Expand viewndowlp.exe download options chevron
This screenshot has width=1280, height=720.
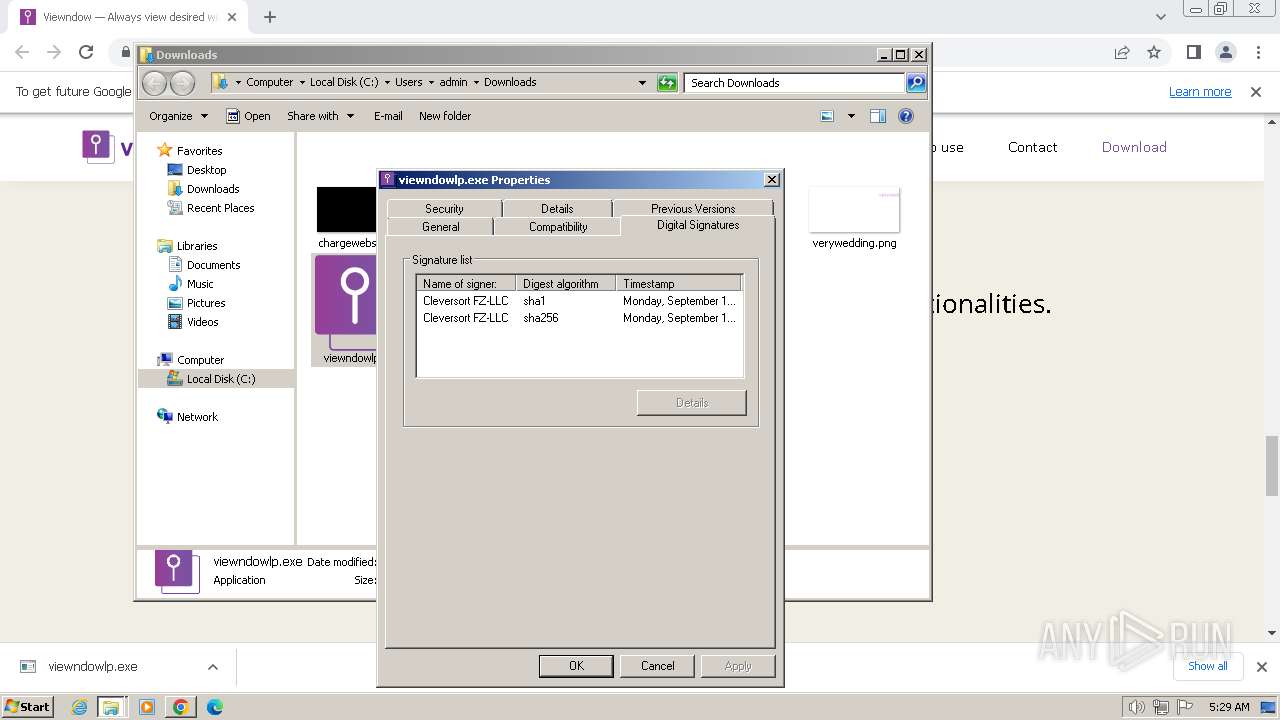212,667
